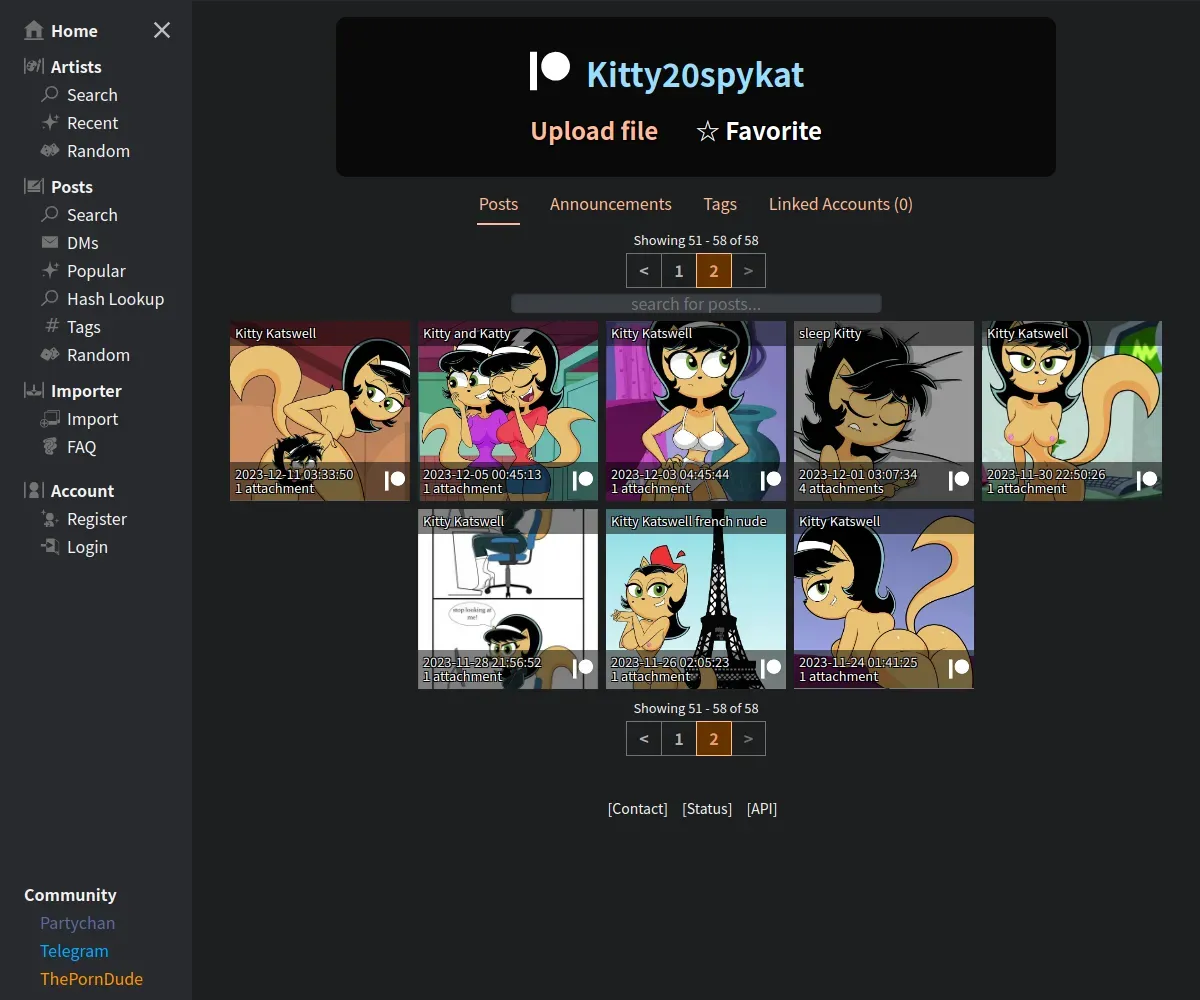
Task: Open the Artists section heading icon
Action: coord(34,67)
